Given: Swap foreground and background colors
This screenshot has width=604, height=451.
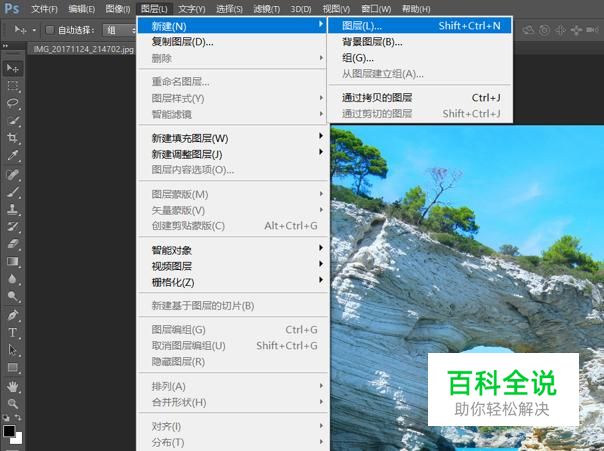Looking at the screenshot, I should [x=18, y=417].
